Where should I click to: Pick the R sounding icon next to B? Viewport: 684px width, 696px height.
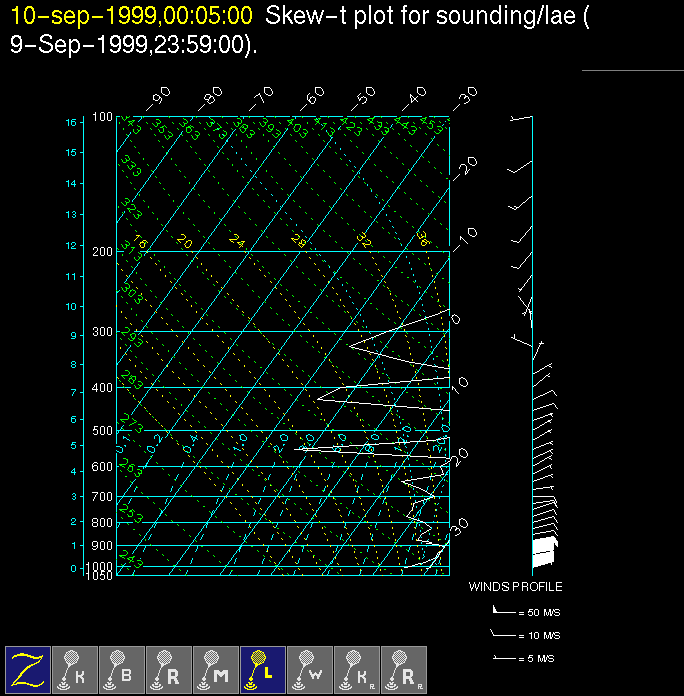170,668
